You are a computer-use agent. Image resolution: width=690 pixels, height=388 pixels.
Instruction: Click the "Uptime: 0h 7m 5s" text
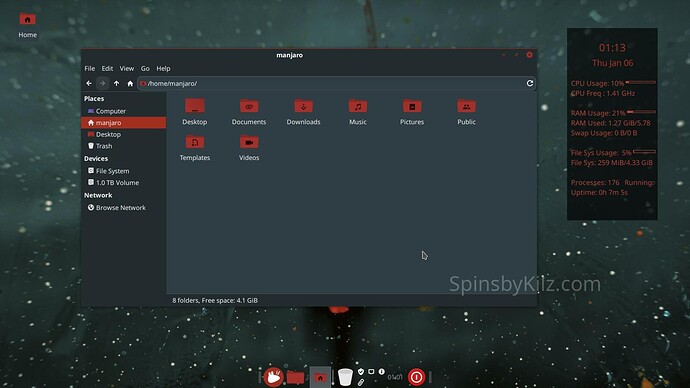[x=599, y=193]
